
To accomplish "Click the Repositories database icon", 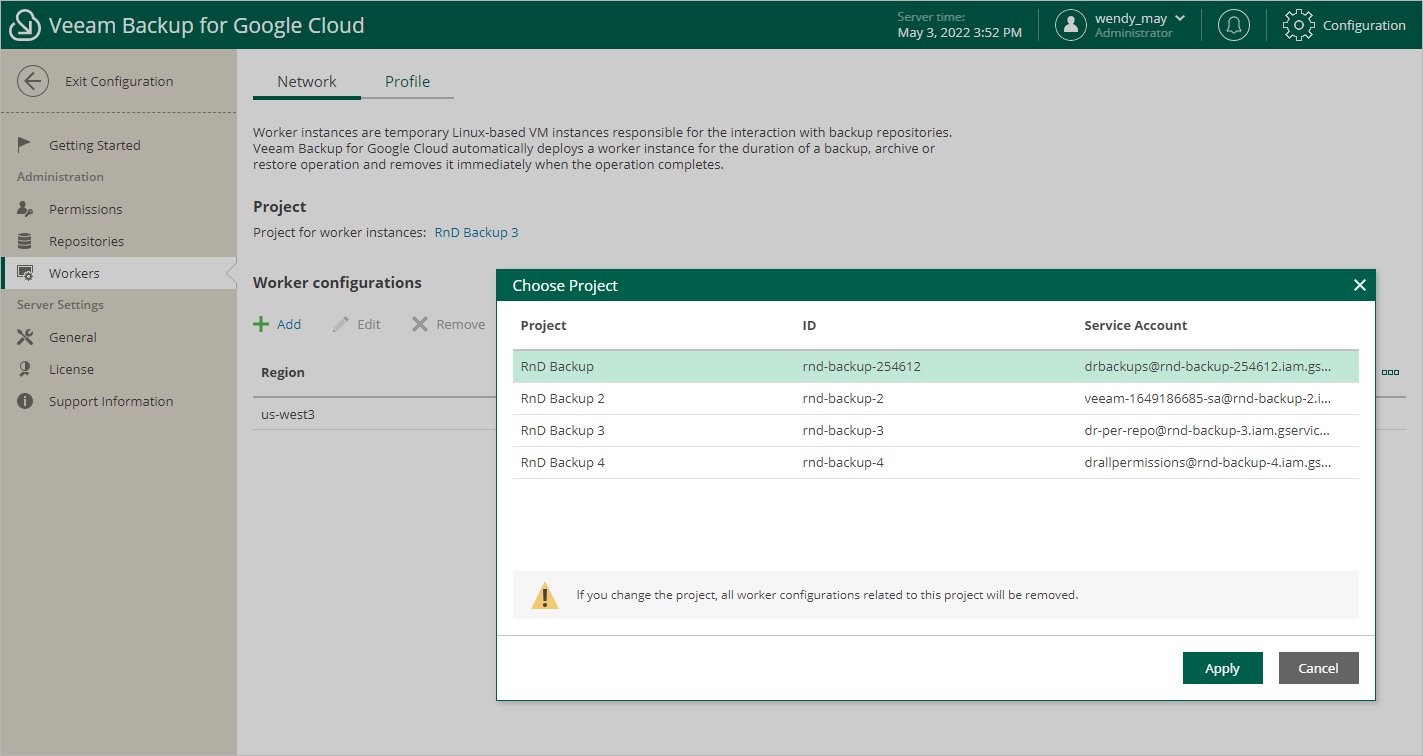I will pyautogui.click(x=26, y=241).
